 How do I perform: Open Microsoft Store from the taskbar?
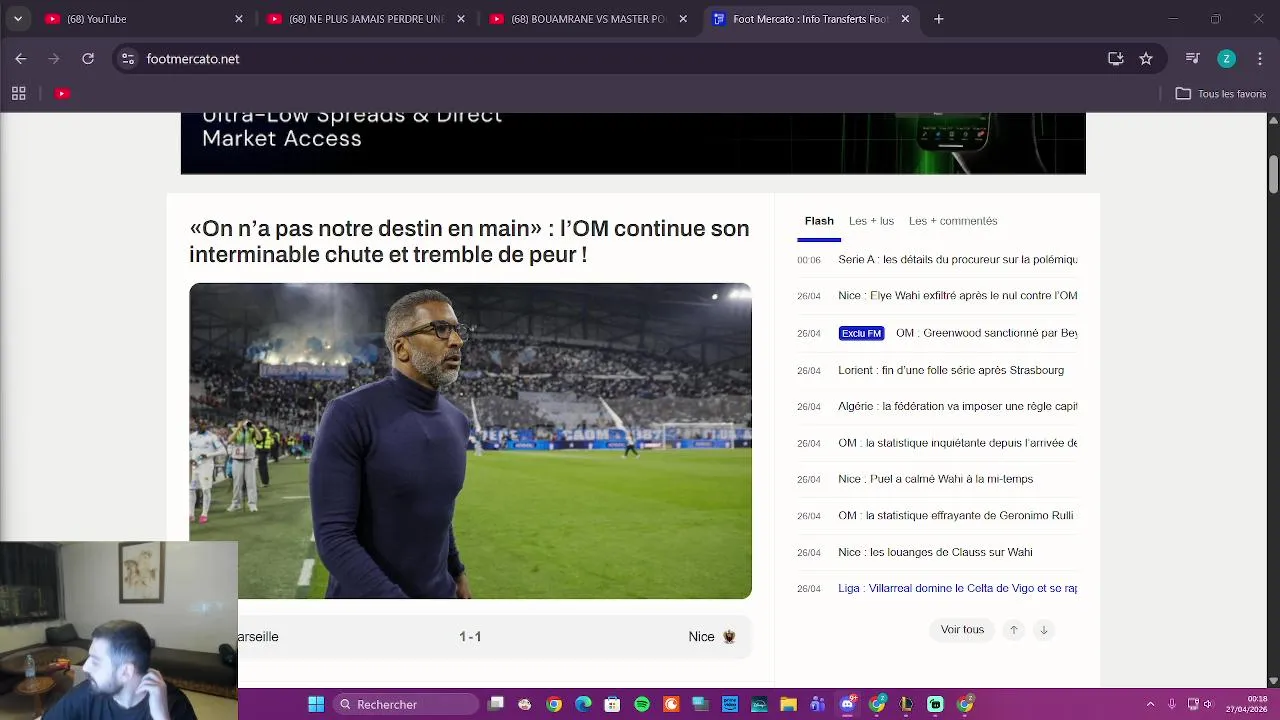[612, 705]
